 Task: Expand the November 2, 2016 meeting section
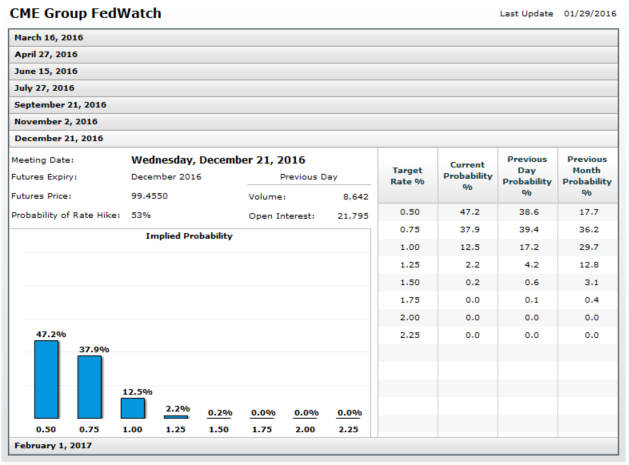pos(313,122)
